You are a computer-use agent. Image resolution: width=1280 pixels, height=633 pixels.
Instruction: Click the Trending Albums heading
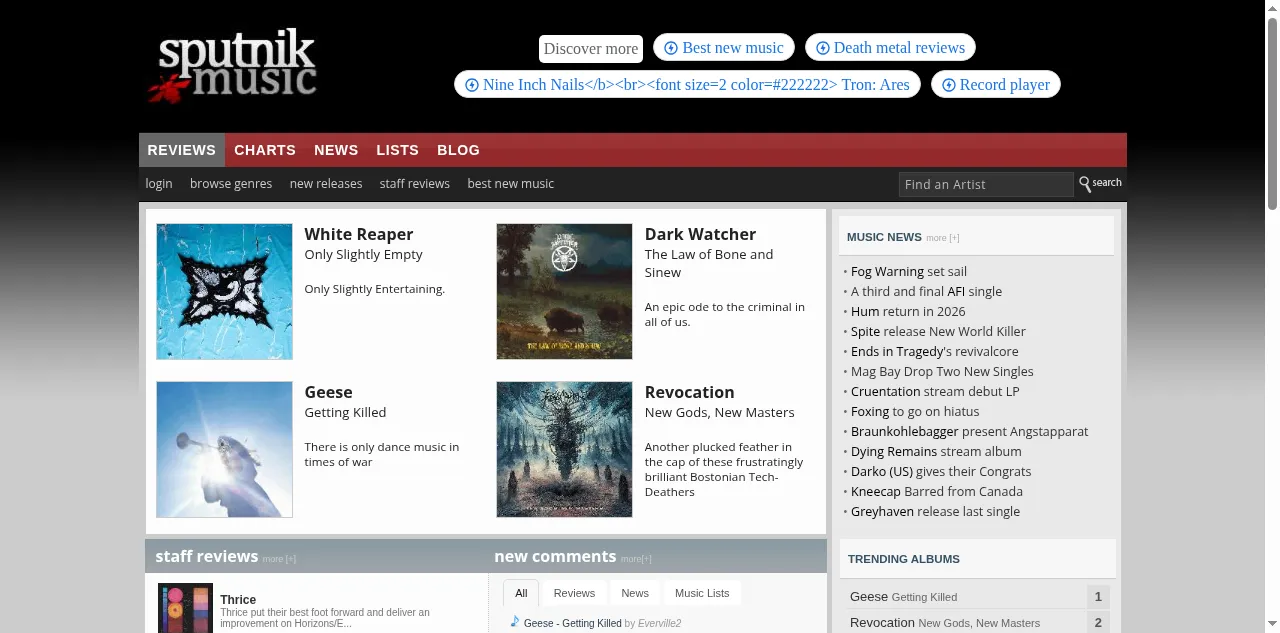904,559
